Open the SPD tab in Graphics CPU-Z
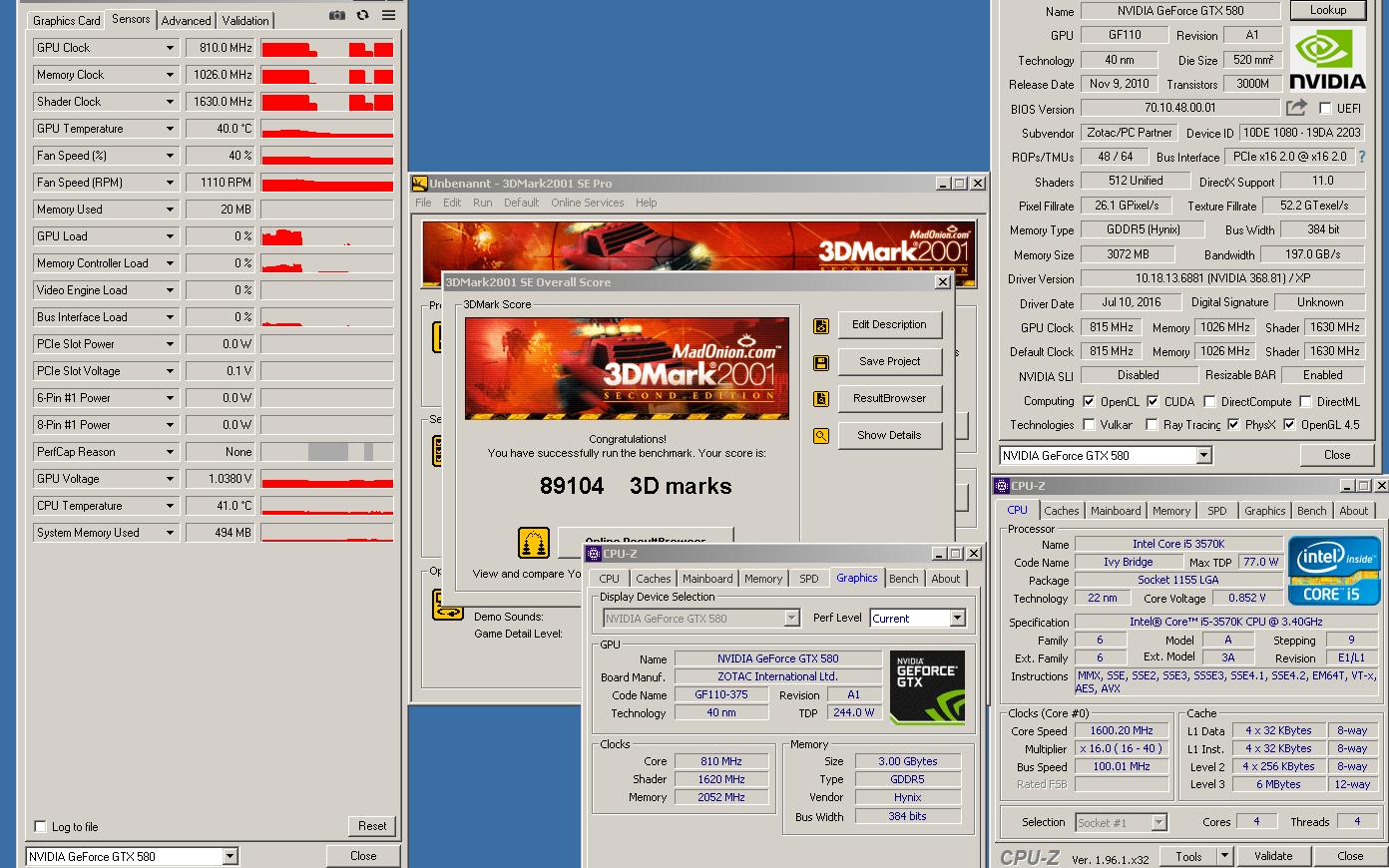1389x868 pixels. (x=809, y=579)
